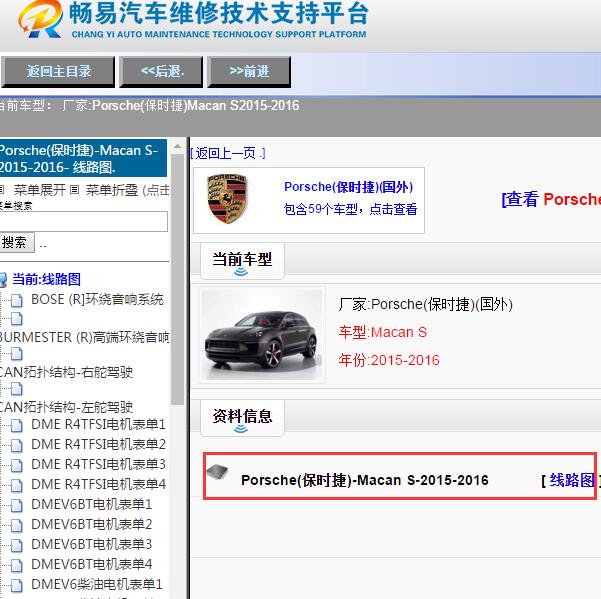Select the 资料信息 tab

[242, 417]
